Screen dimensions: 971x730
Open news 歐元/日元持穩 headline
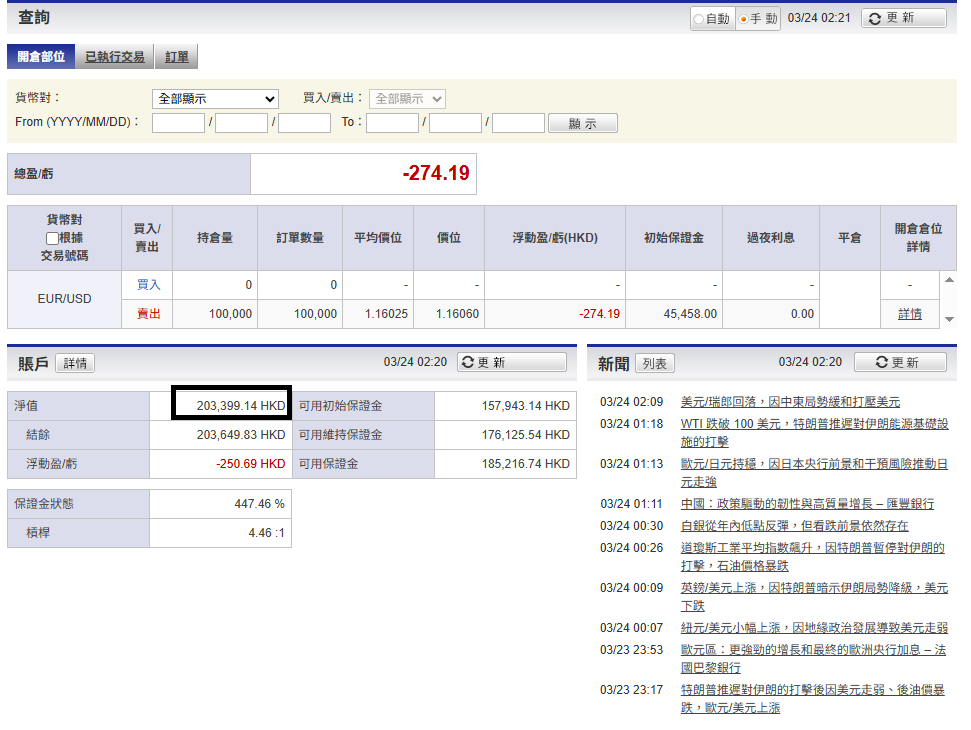point(814,472)
